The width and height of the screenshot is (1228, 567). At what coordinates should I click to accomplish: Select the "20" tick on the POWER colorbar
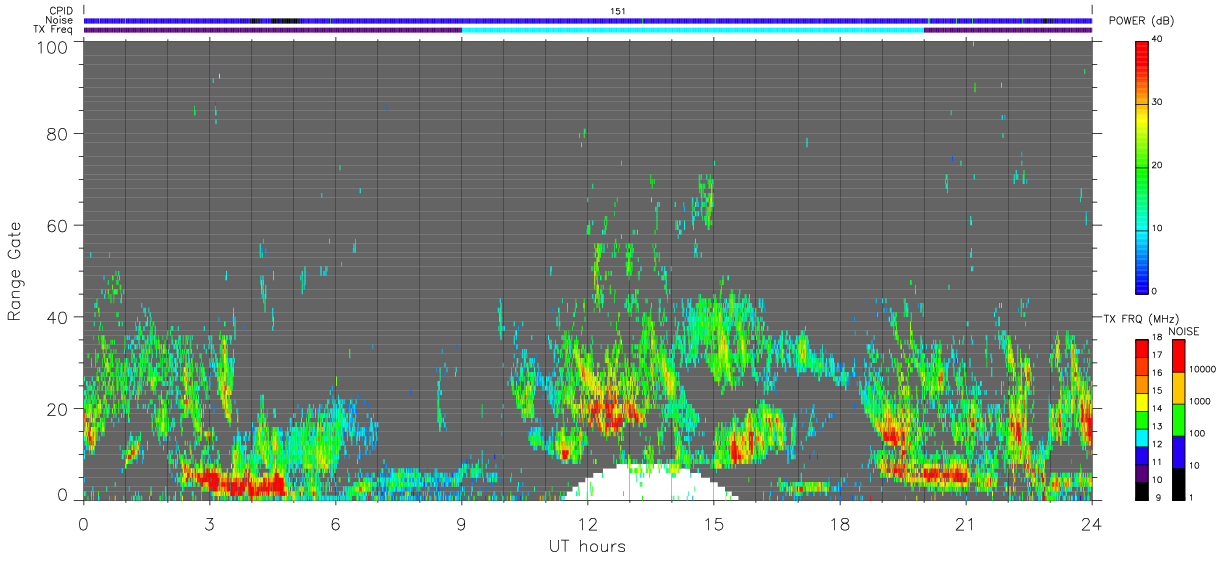click(1157, 165)
